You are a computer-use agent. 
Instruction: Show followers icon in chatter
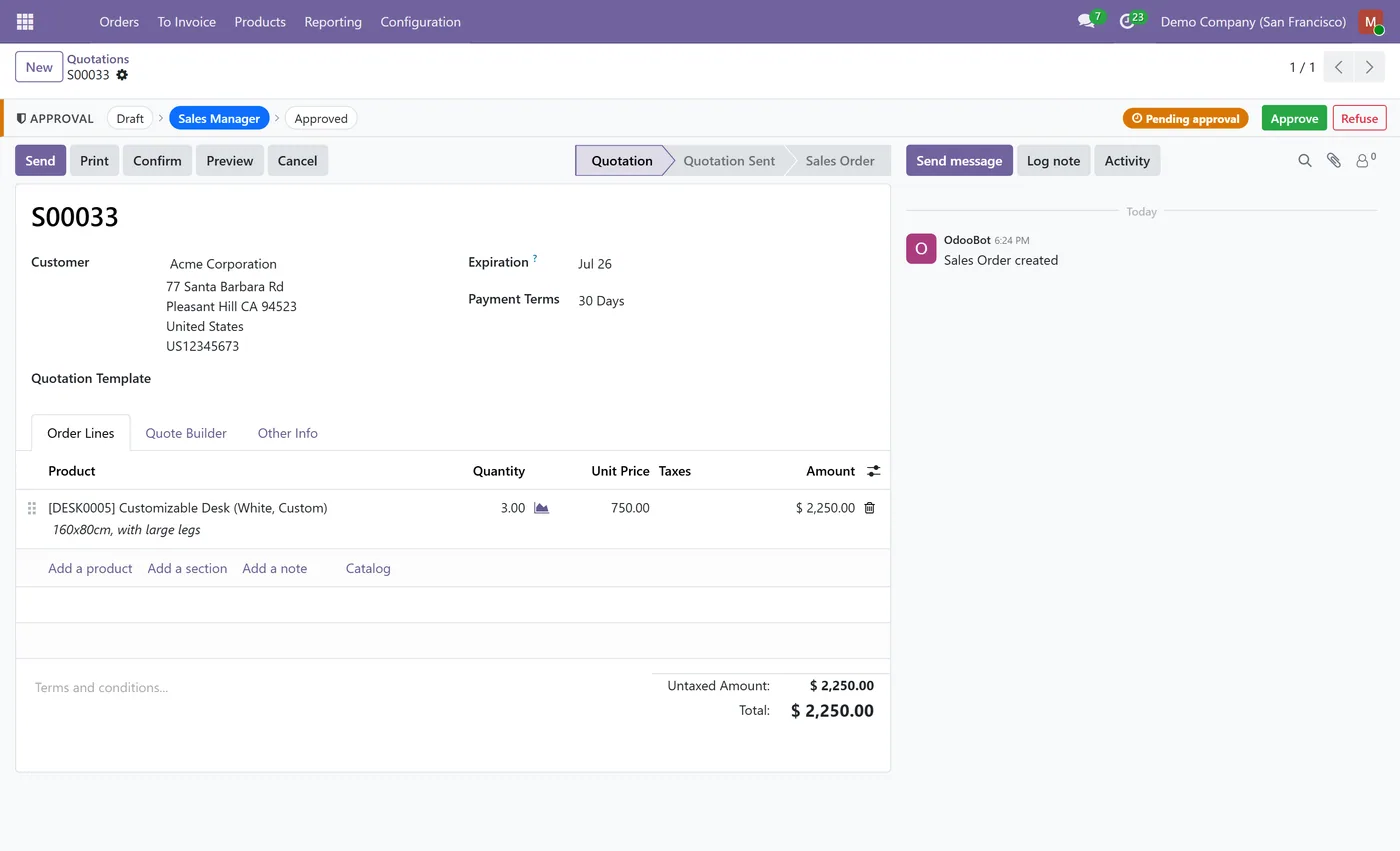point(1365,160)
